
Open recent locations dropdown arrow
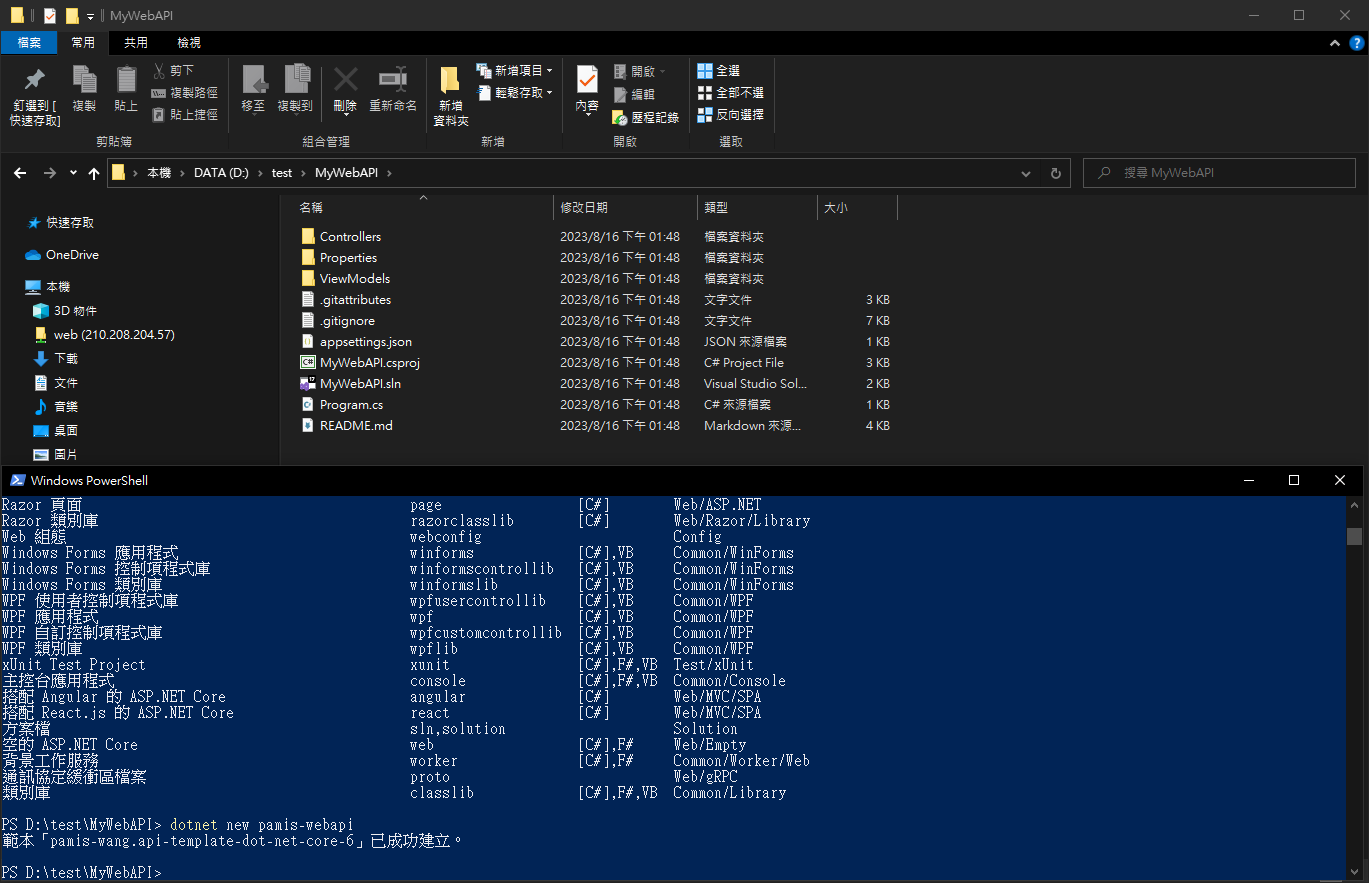point(73,173)
